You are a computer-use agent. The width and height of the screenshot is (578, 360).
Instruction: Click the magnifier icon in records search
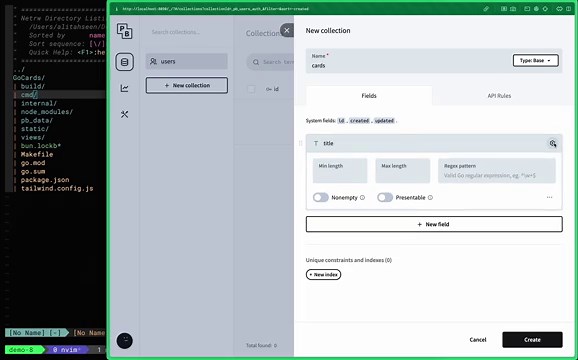[256, 62]
